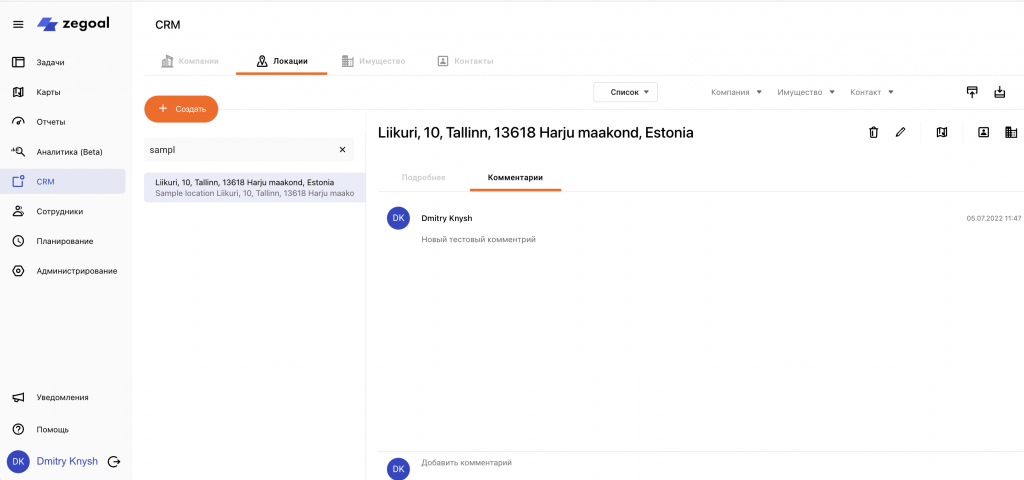Open contacts icon in location header
The image size is (1024, 480).
pos(983,132)
